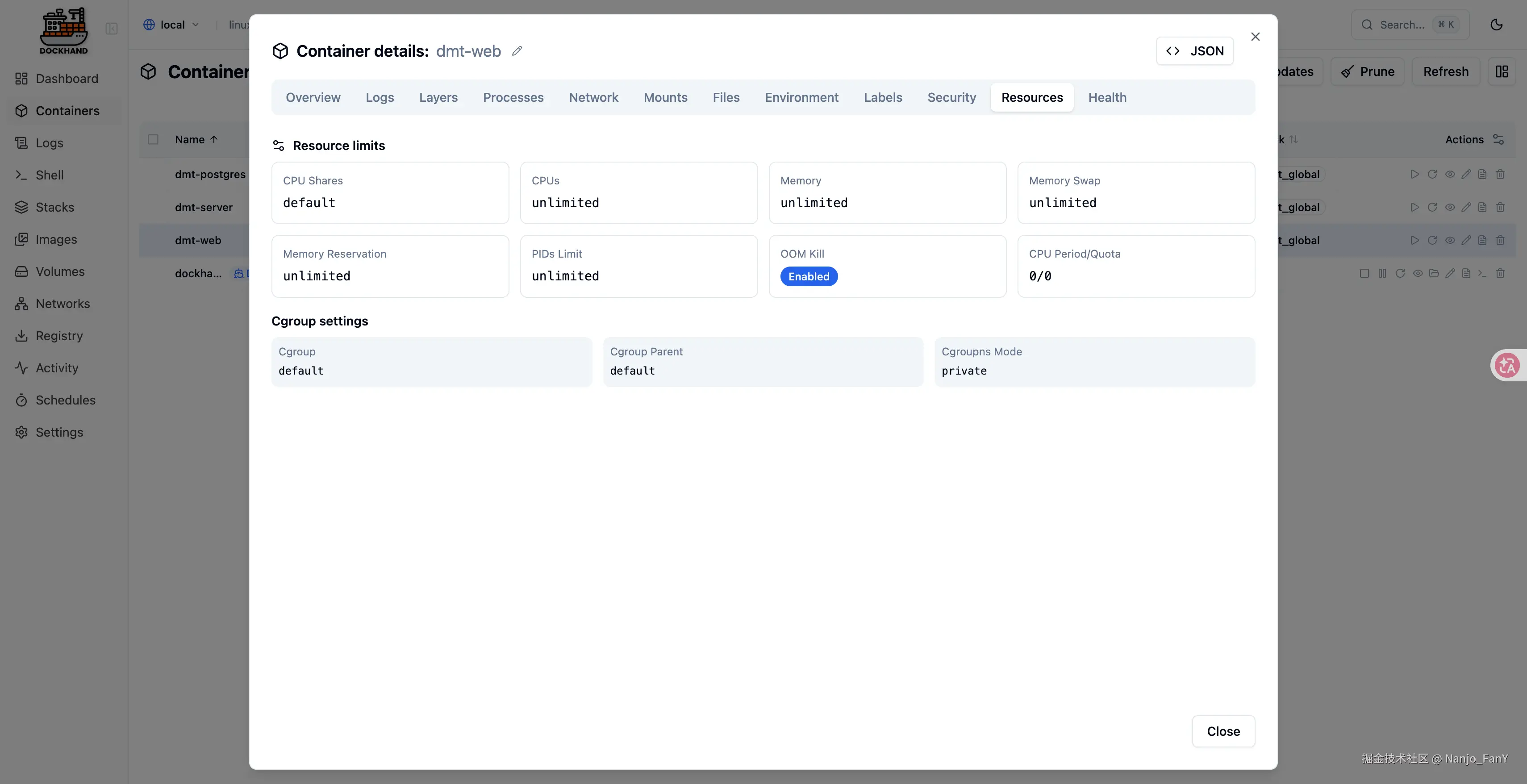Click restart icon on dmt-postgres row
Viewport: 1527px width, 784px height.
pos(1432,174)
